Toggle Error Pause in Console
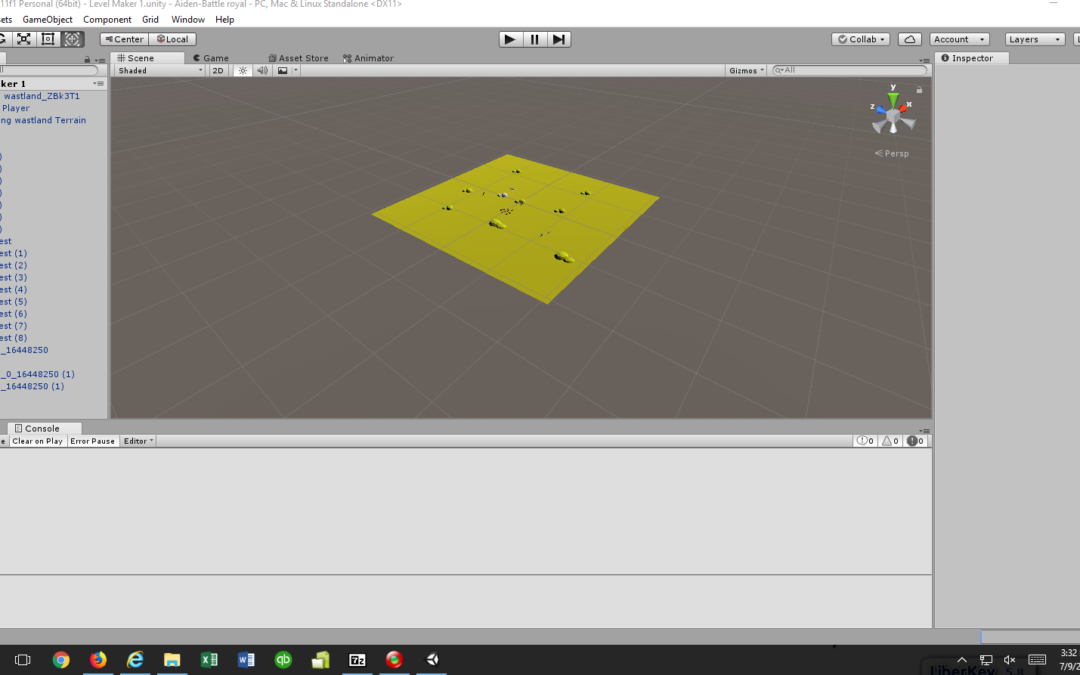This screenshot has width=1080, height=675. [x=92, y=441]
